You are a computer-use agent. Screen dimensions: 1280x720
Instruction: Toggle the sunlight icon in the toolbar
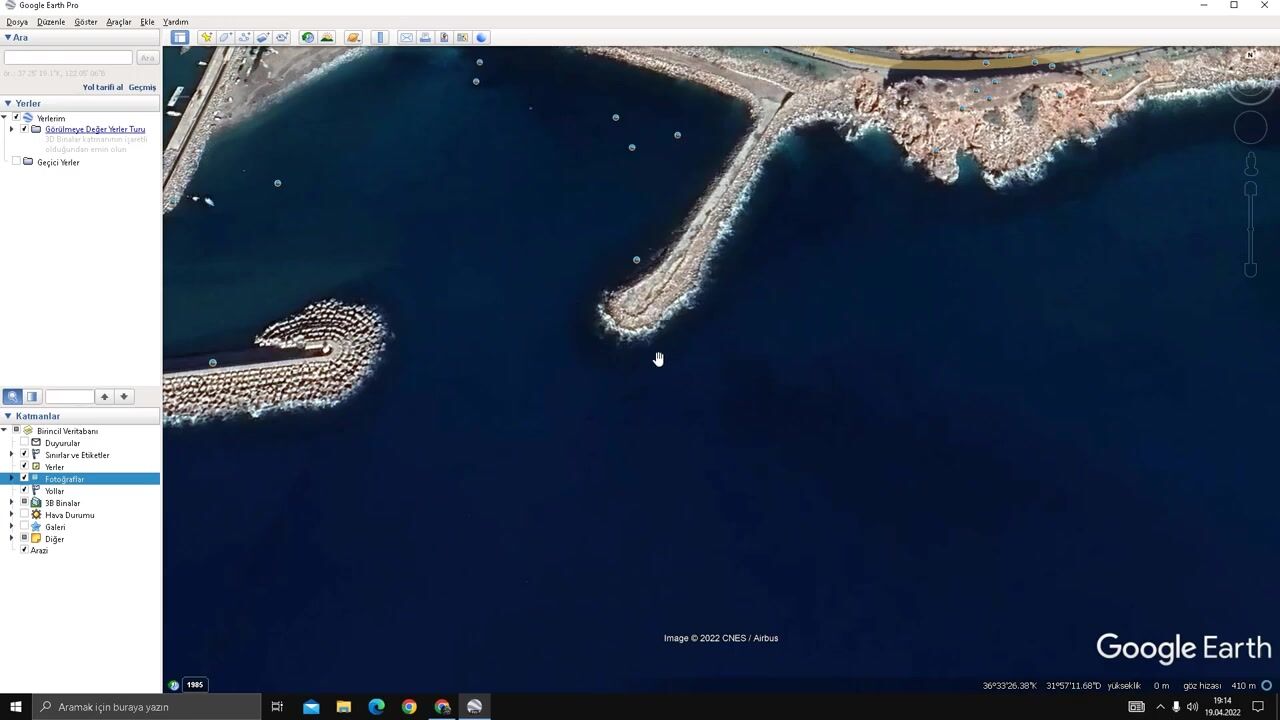327,37
